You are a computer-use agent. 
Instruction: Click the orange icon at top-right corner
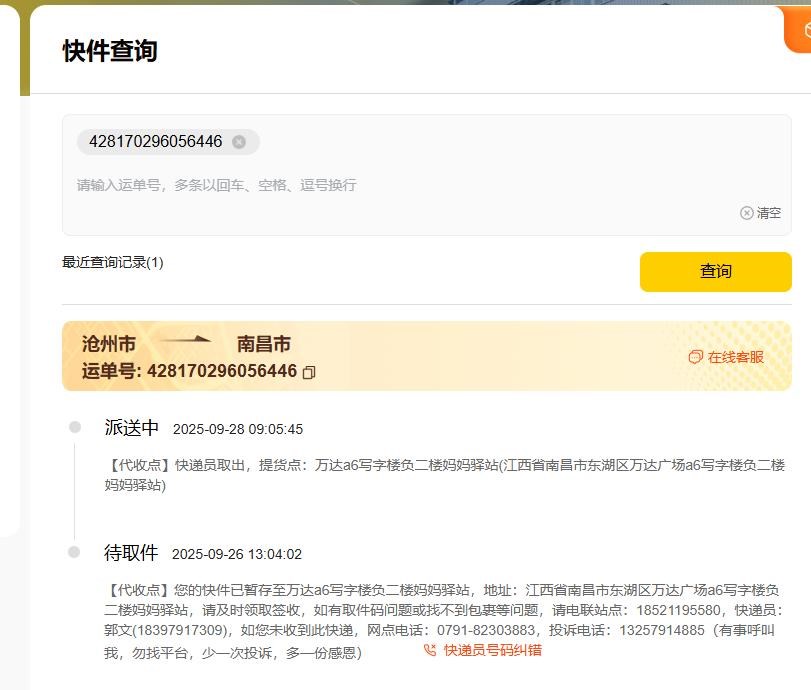click(x=799, y=30)
